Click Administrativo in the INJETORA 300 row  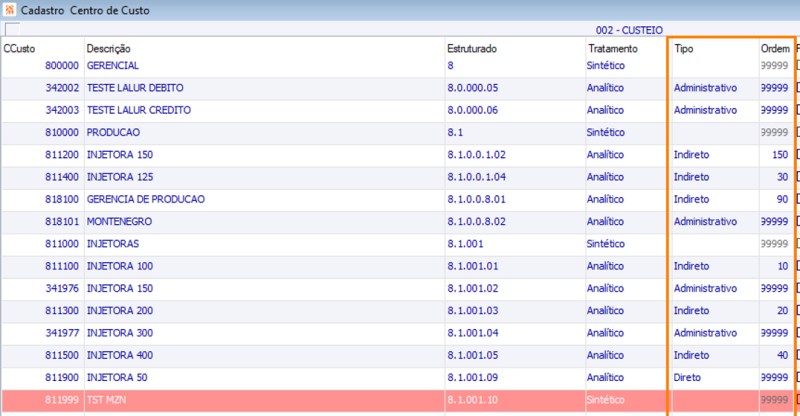pyautogui.click(x=705, y=333)
